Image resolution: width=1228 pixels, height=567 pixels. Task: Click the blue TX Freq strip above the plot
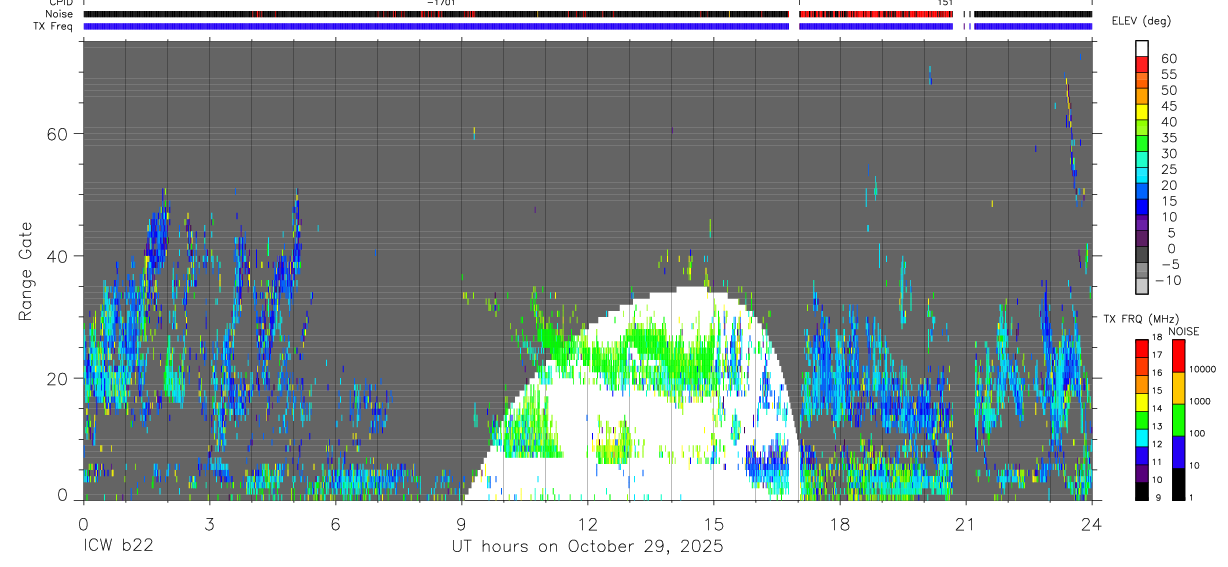coord(587,26)
